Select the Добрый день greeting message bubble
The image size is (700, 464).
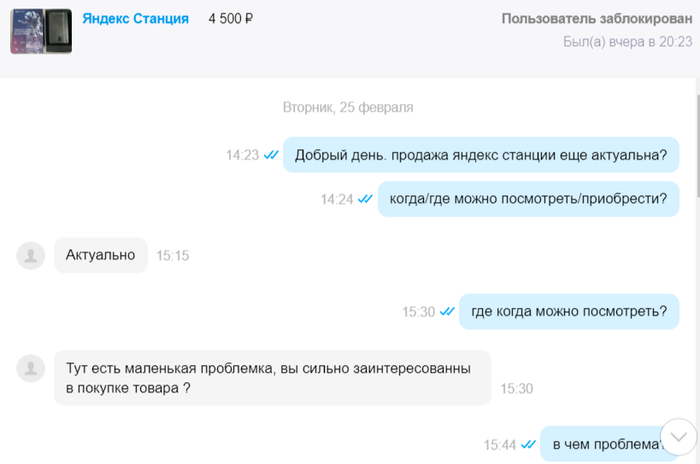click(x=481, y=155)
